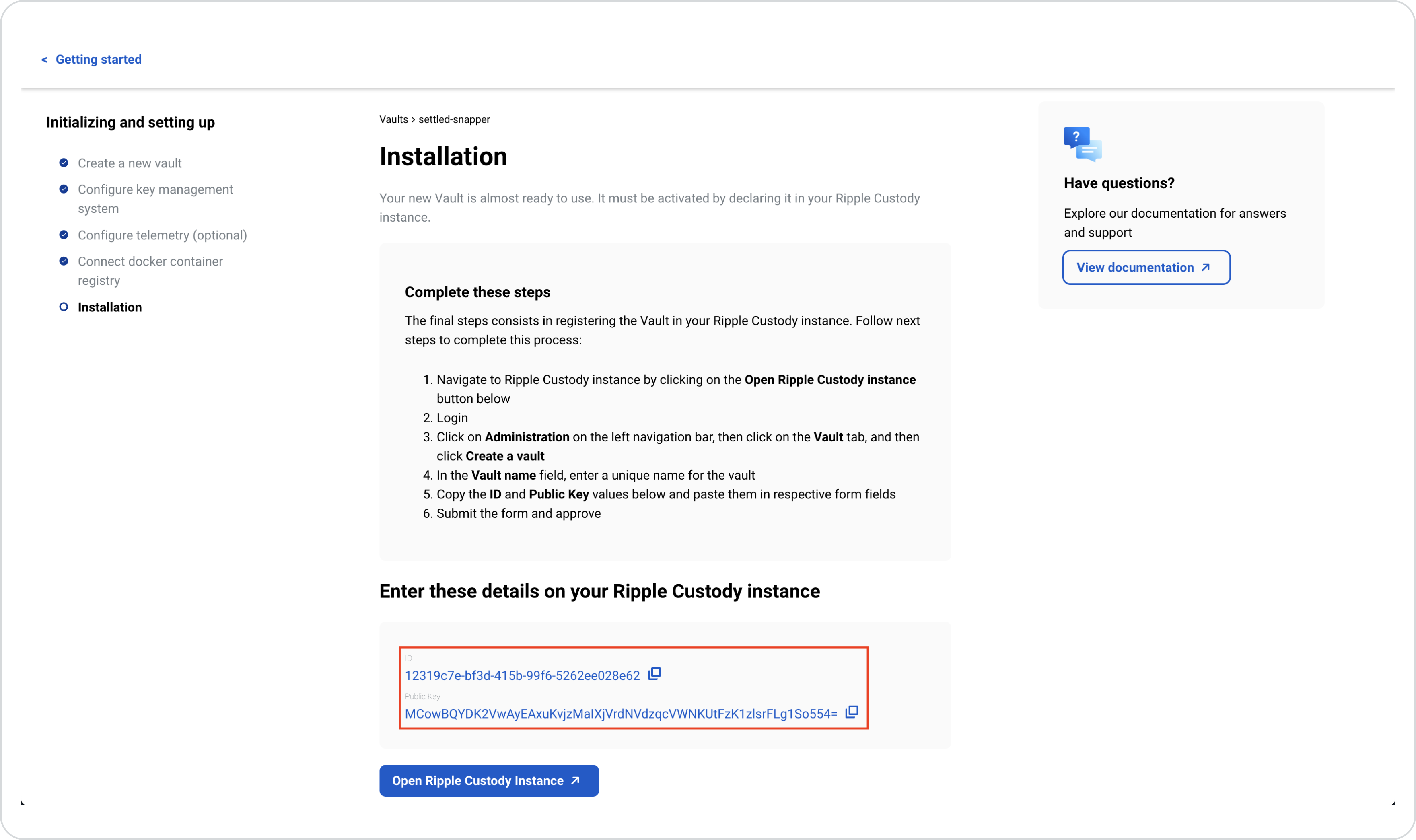Image resolution: width=1416 pixels, height=840 pixels.
Task: Go back to Getting started
Action: pos(99,60)
